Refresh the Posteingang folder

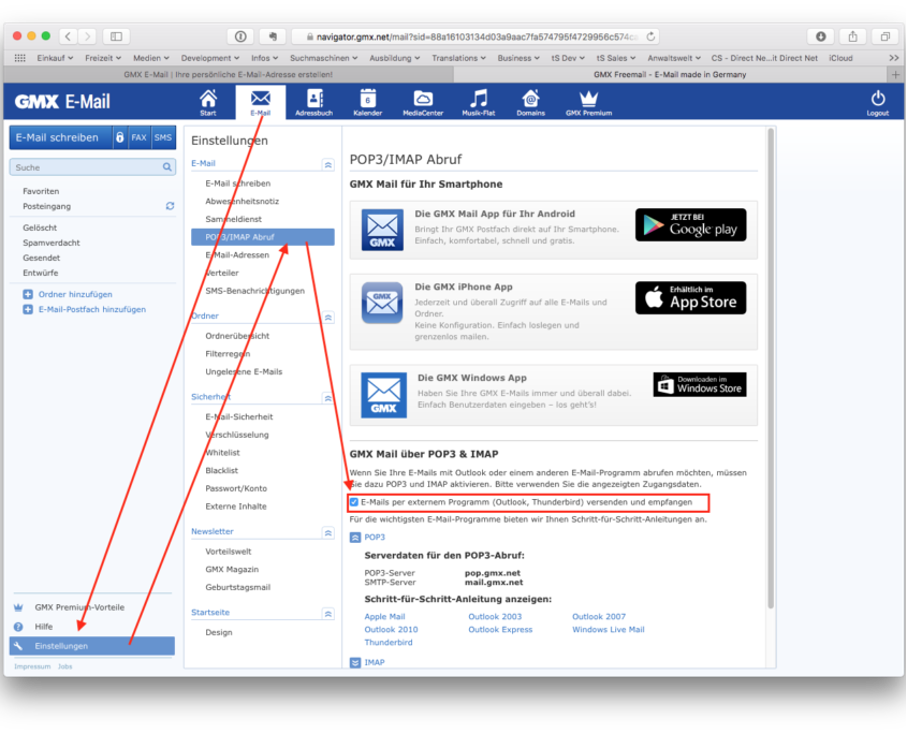pyautogui.click(x=170, y=206)
